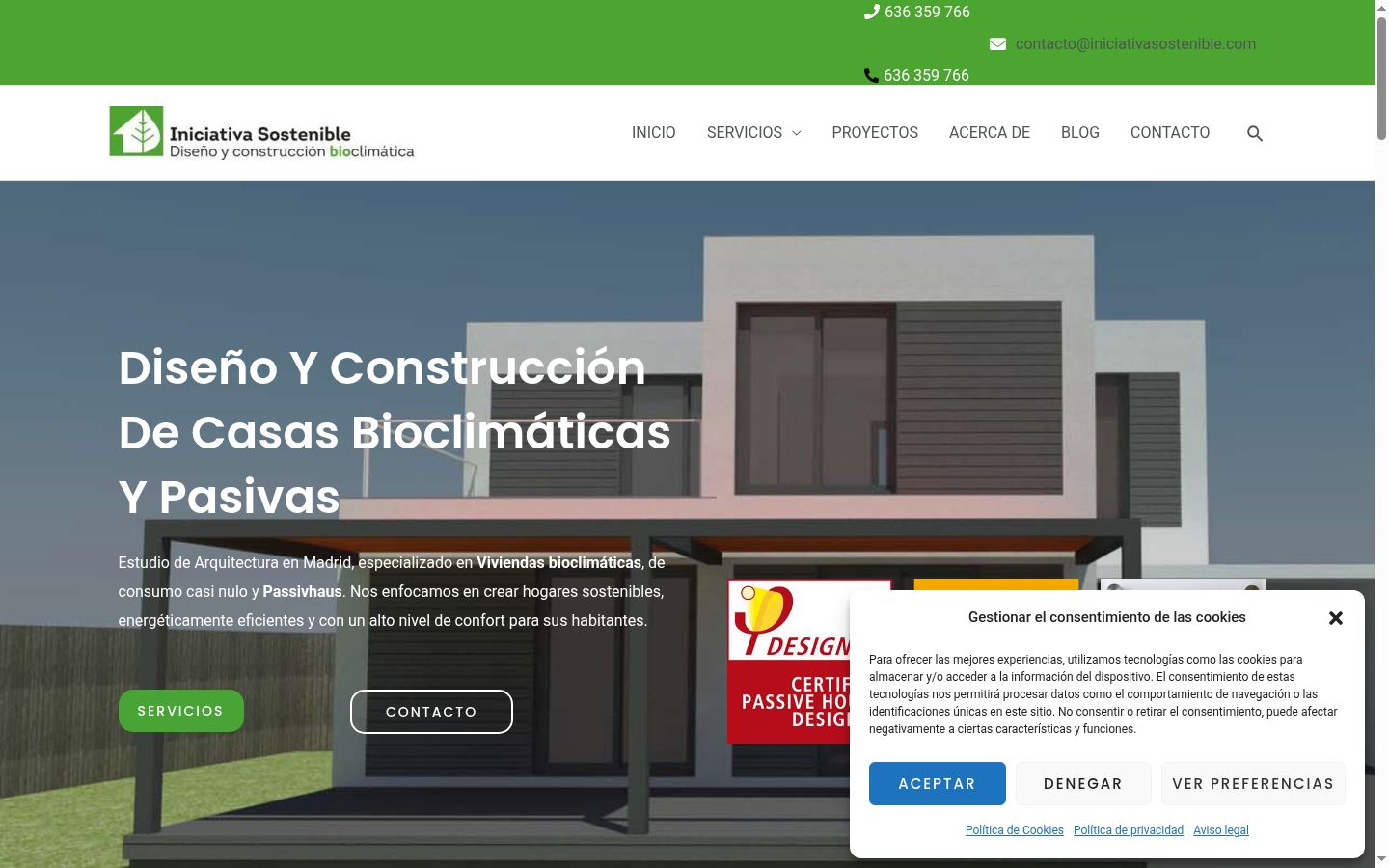
Task: Click the green Servicios hero button
Action: tap(181, 711)
